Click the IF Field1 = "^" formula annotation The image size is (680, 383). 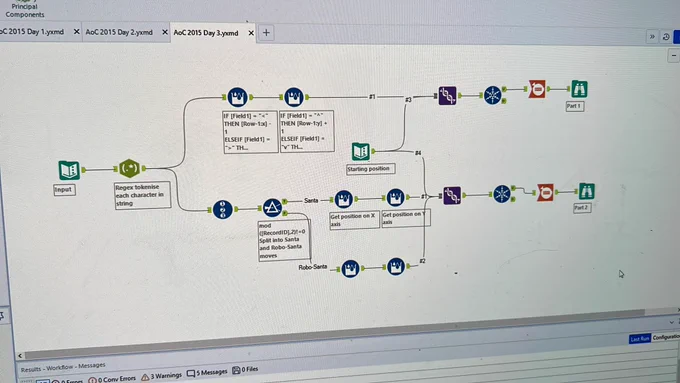point(307,131)
